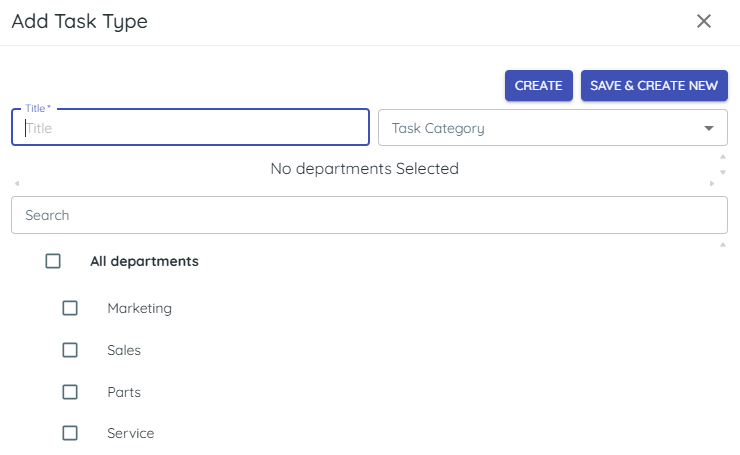
Task: Click the CREATE button
Action: 538,86
